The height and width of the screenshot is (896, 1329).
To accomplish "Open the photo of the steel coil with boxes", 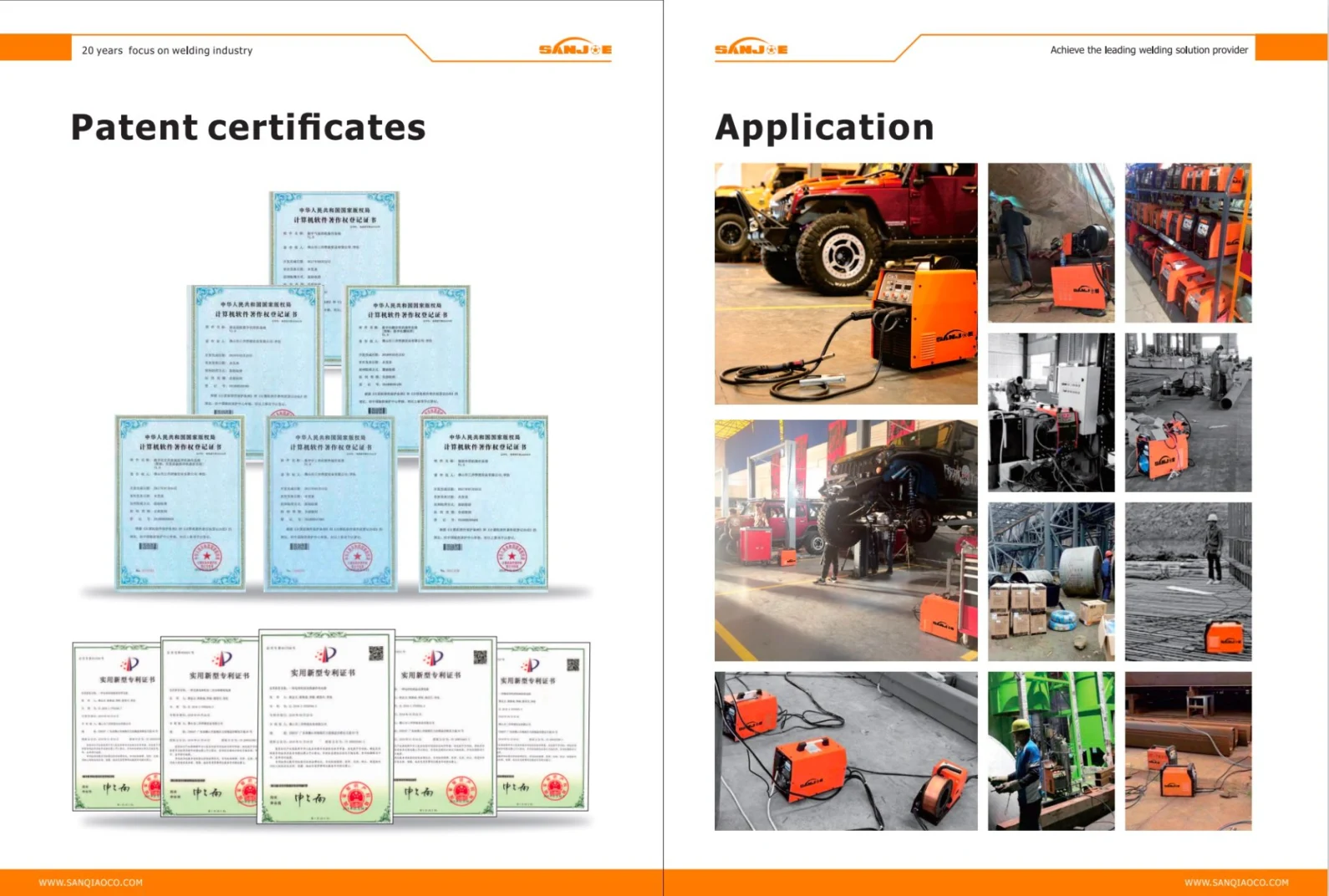I will click(1051, 582).
